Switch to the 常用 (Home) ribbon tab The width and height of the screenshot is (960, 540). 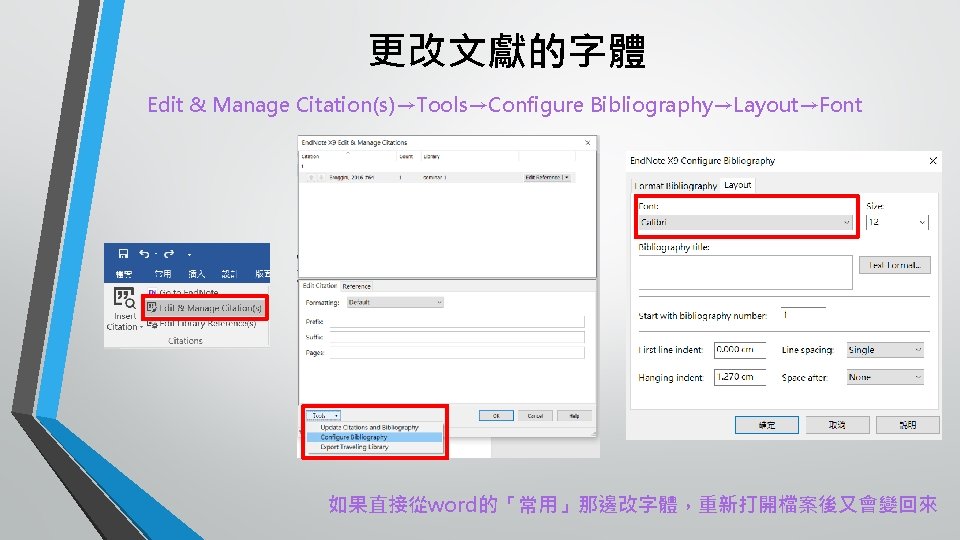[162, 274]
